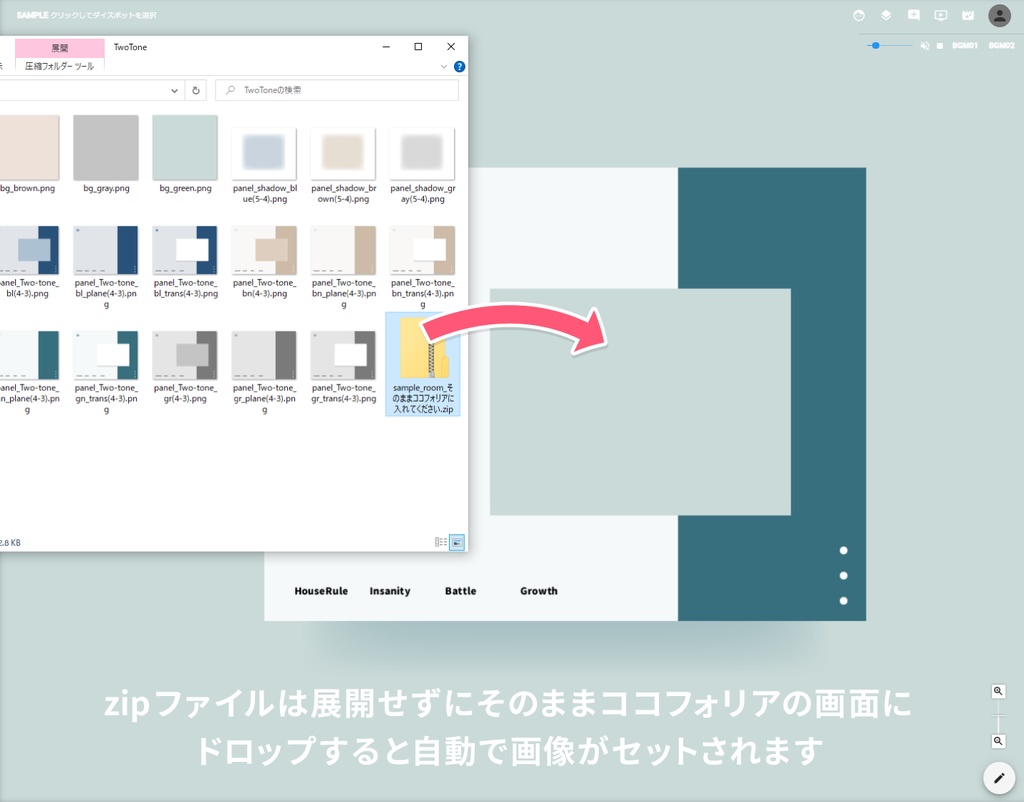This screenshot has height=802, width=1024.
Task: Toggle mute on the BGM speaker icon
Action: 924,45
